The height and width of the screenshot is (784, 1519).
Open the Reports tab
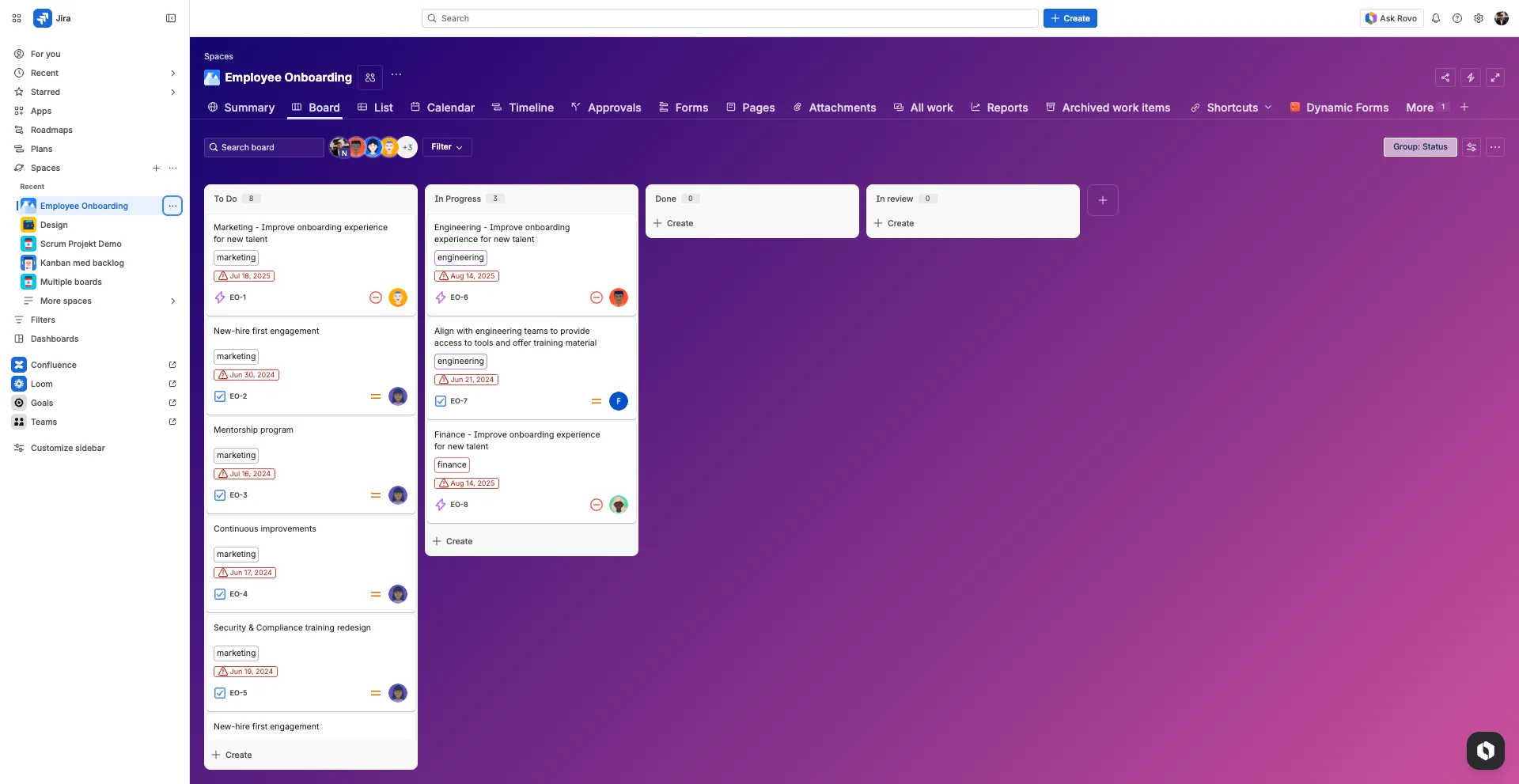tap(999, 108)
